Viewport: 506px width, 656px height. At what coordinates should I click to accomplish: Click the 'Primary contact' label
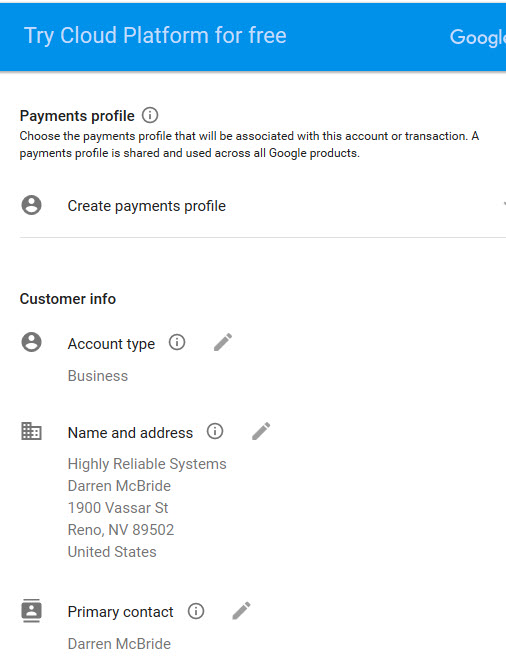[121, 612]
